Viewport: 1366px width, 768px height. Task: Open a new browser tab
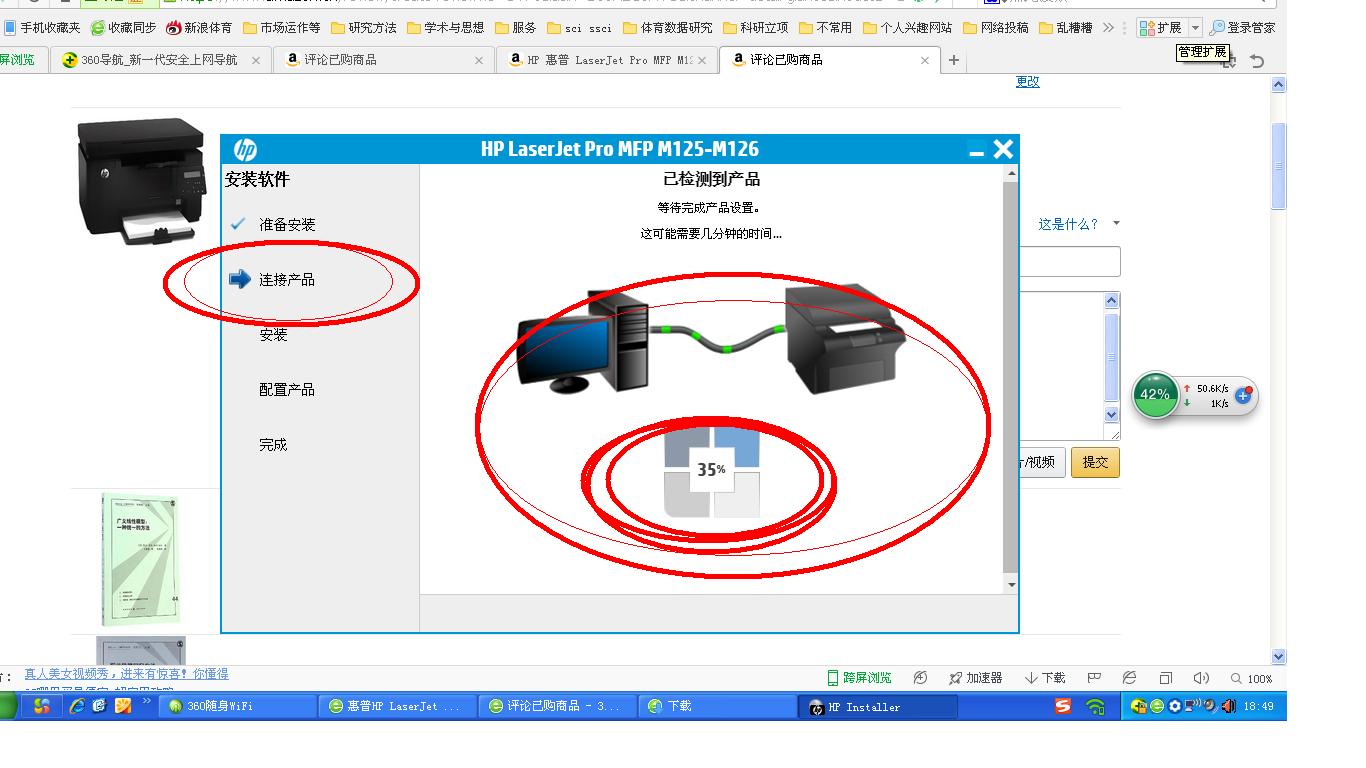pyautogui.click(x=954, y=60)
